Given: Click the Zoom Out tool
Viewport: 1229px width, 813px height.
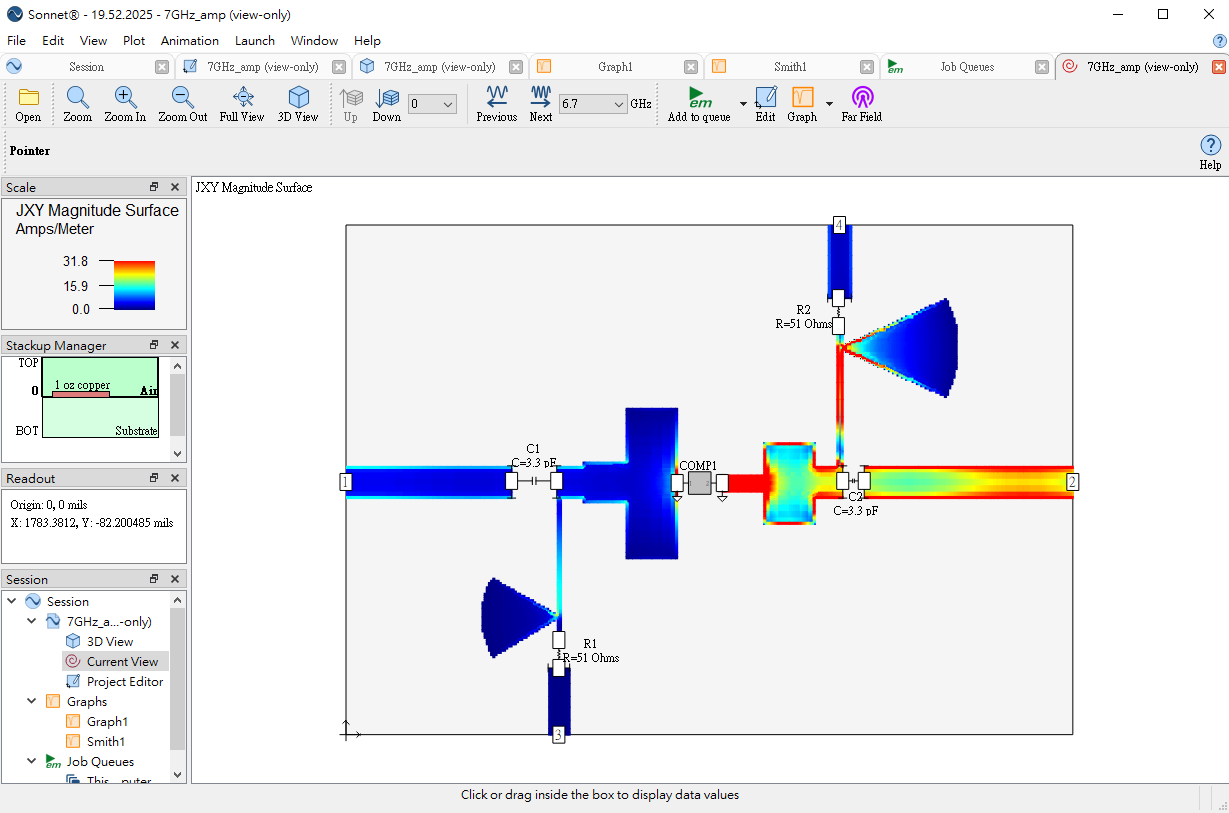Looking at the screenshot, I should coord(182,97).
